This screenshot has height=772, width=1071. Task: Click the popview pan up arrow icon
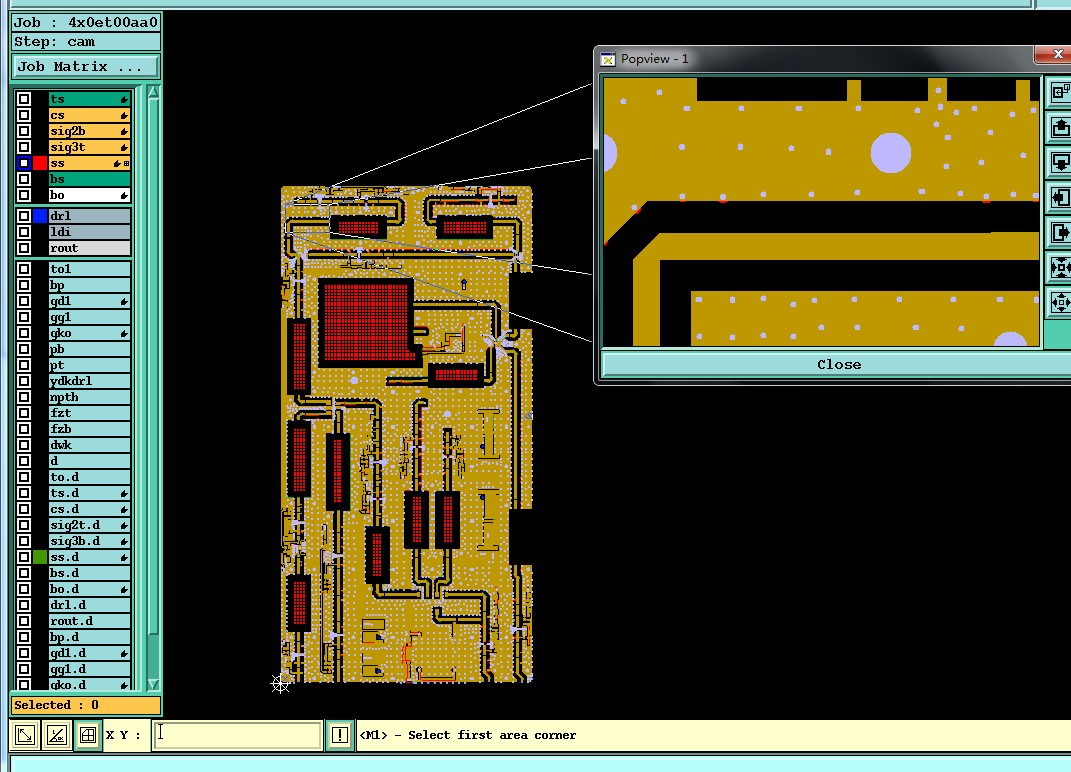(x=1059, y=126)
